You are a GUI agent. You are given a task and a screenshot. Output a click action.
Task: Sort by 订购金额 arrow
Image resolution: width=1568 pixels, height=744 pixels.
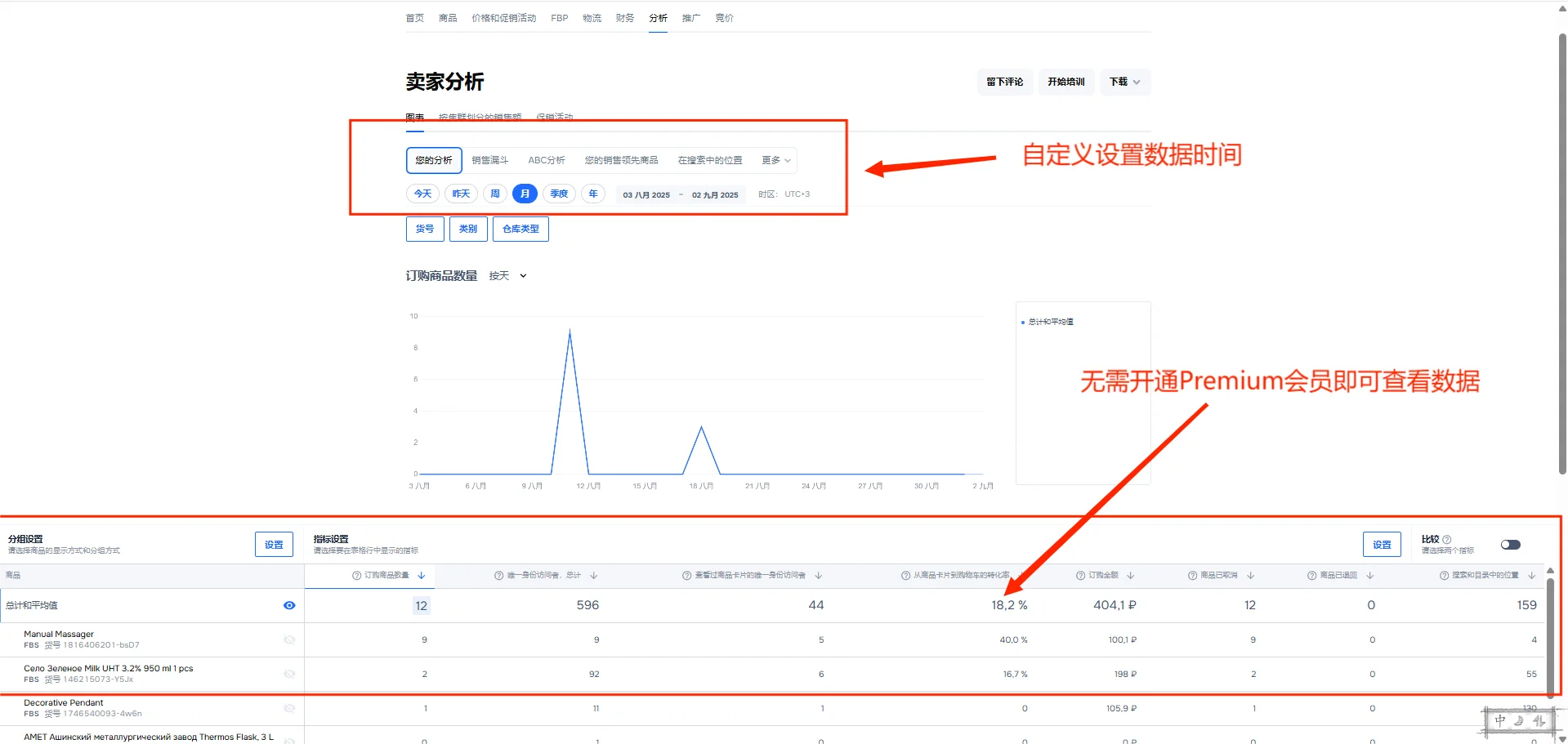click(1131, 576)
